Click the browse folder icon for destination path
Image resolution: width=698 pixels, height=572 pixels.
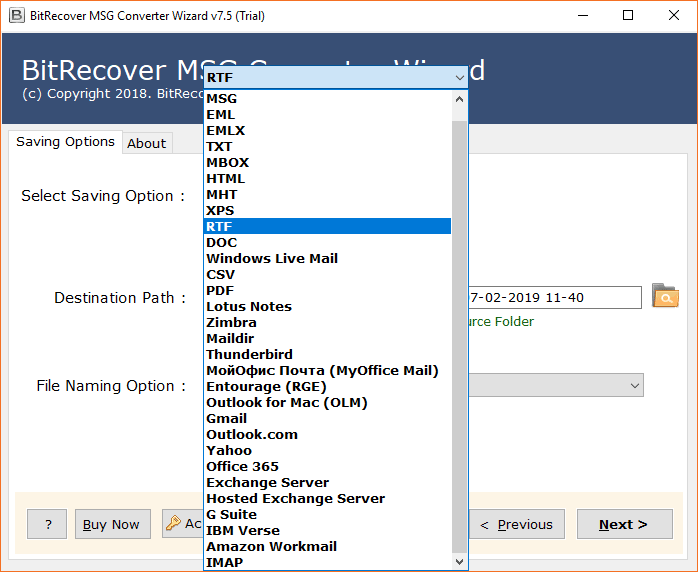pyautogui.click(x=665, y=296)
